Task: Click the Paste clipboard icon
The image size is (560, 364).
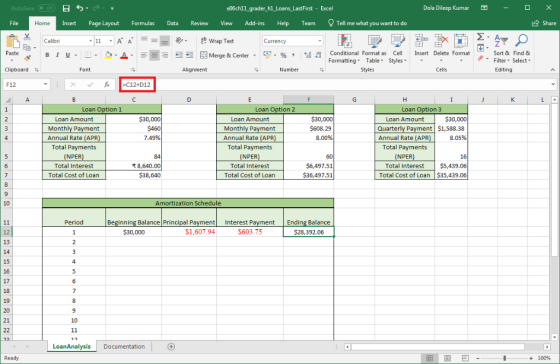Action: coord(12,42)
